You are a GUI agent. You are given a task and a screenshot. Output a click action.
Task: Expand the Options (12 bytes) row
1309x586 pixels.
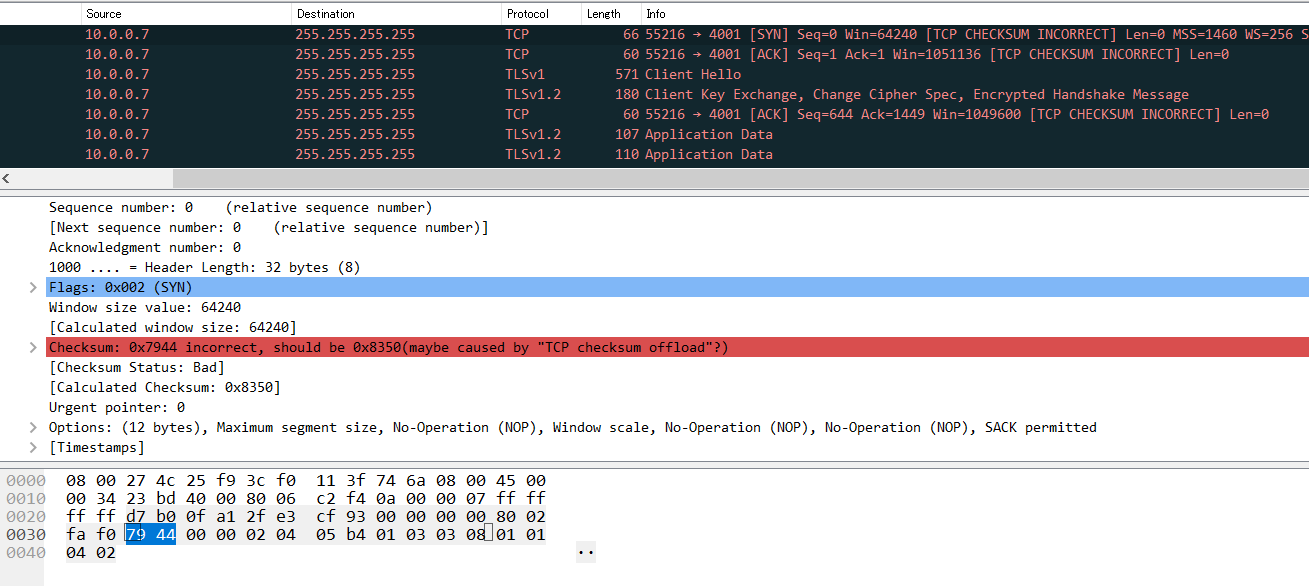click(35, 428)
